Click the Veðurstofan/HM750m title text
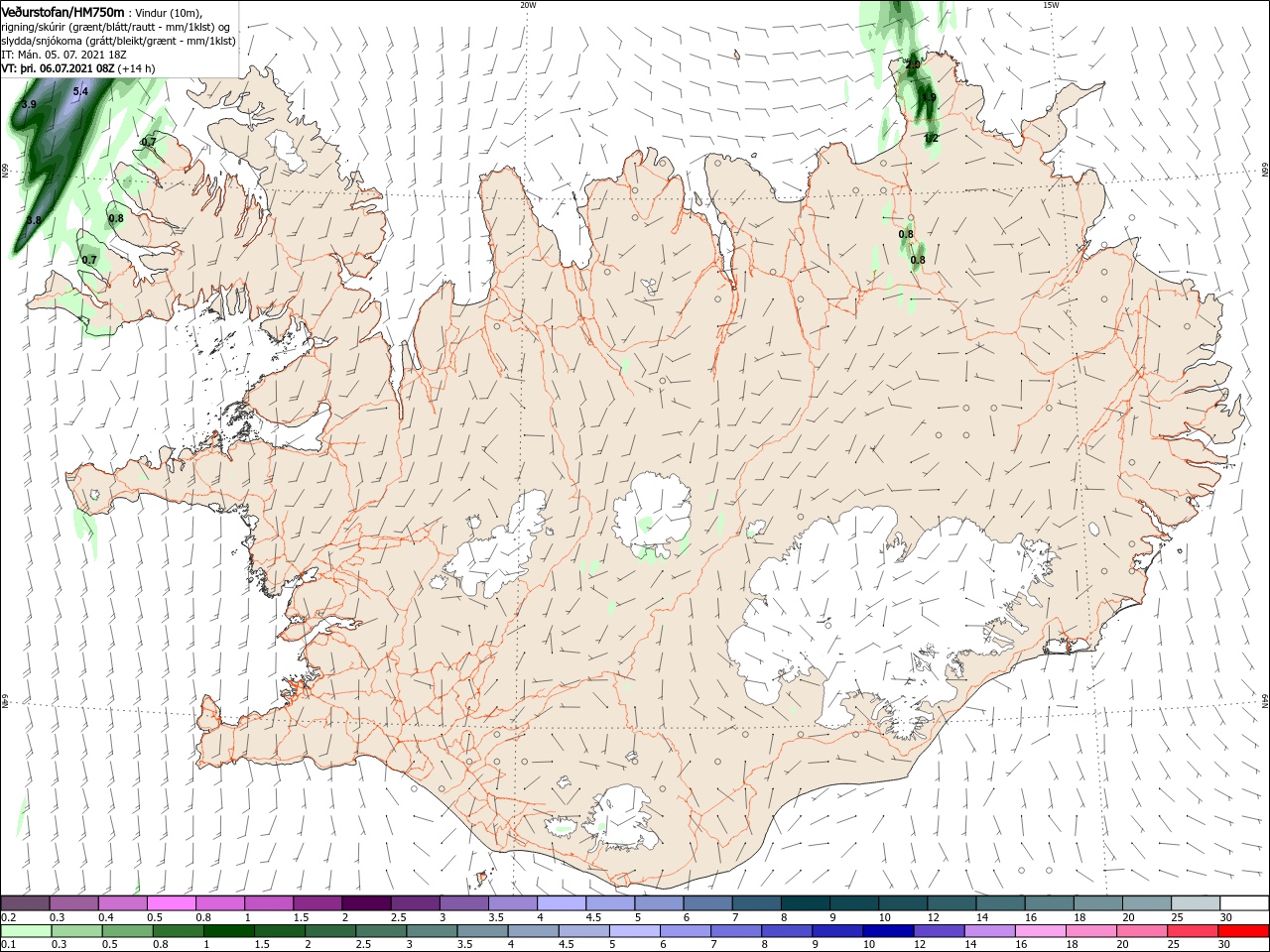Image resolution: width=1270 pixels, height=952 pixels. pos(63,12)
